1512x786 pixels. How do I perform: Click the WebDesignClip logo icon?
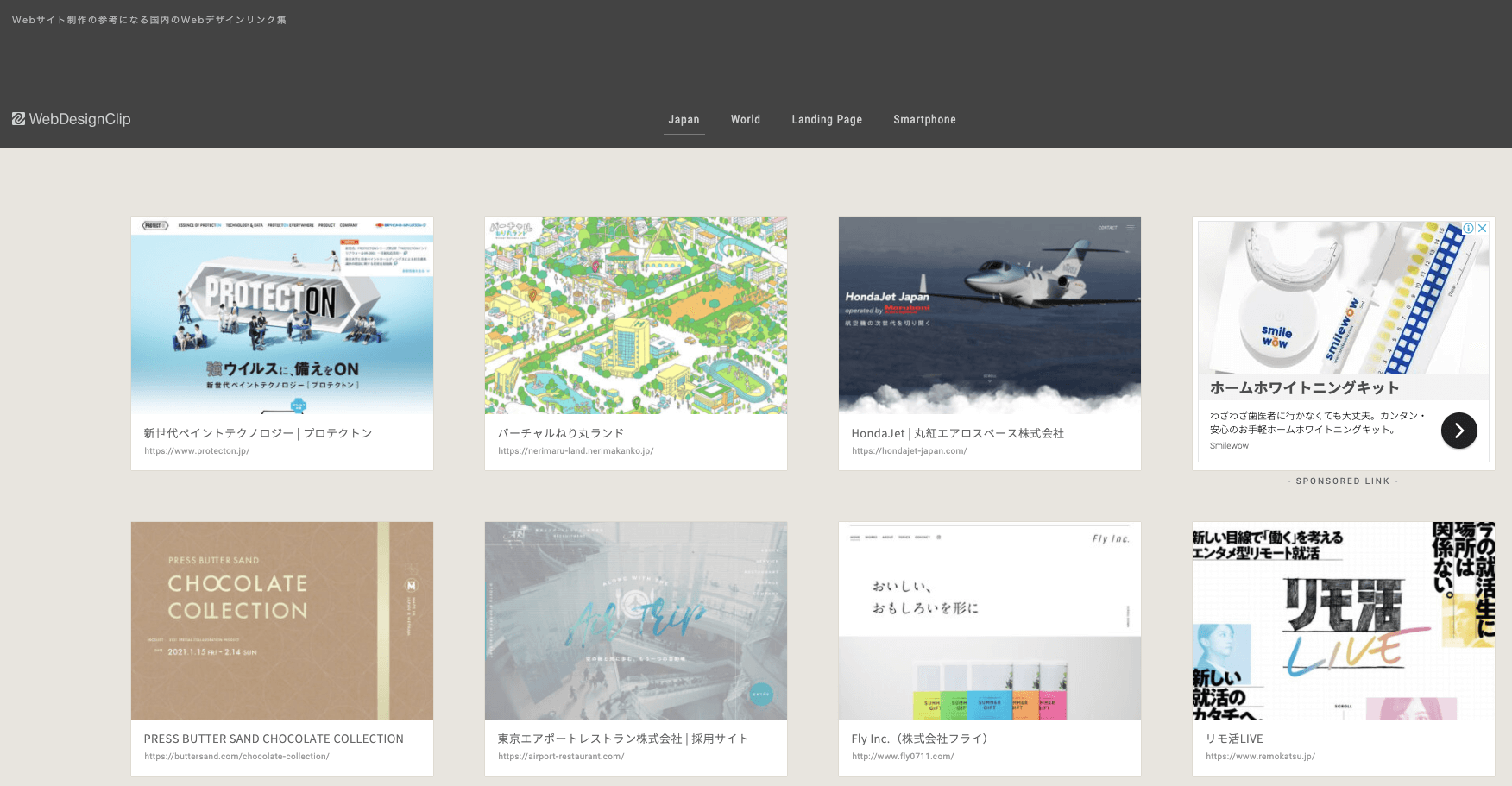pos(18,119)
